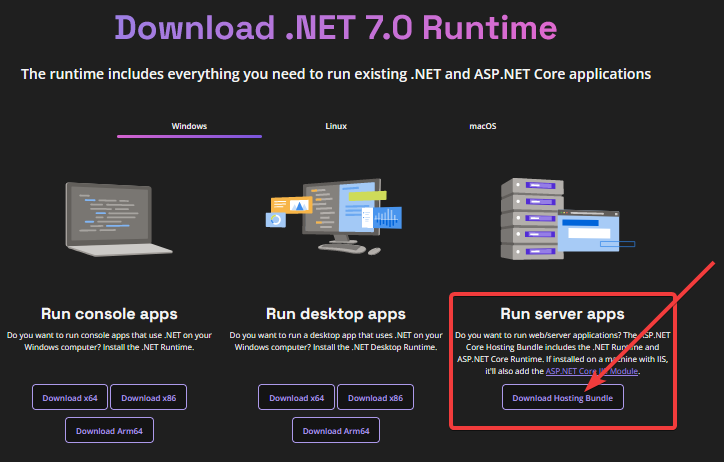724x462 pixels.
Task: Switch to the Linux tab
Action: (336, 127)
